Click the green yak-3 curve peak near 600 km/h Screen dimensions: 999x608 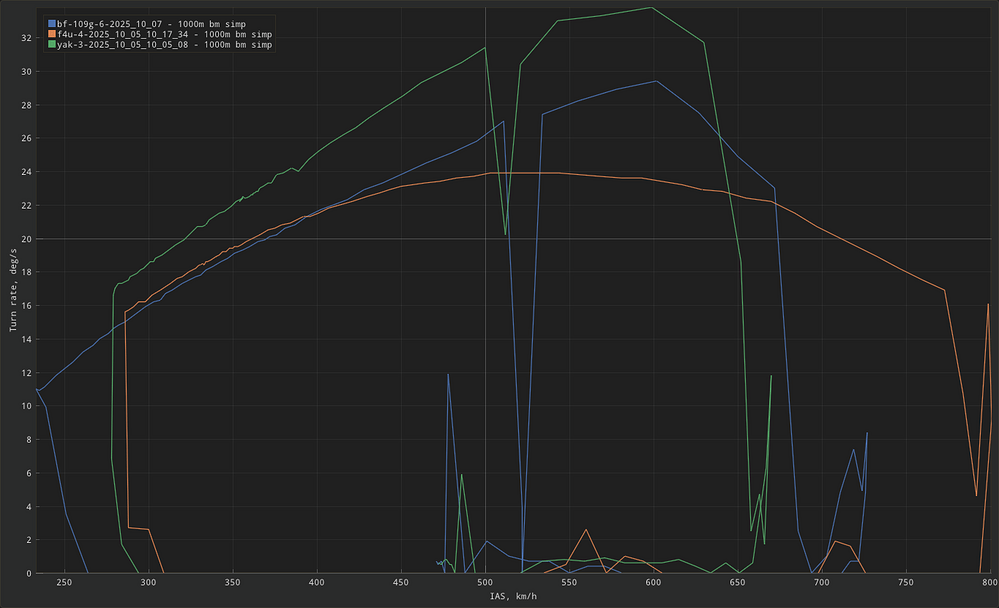(653, 7)
